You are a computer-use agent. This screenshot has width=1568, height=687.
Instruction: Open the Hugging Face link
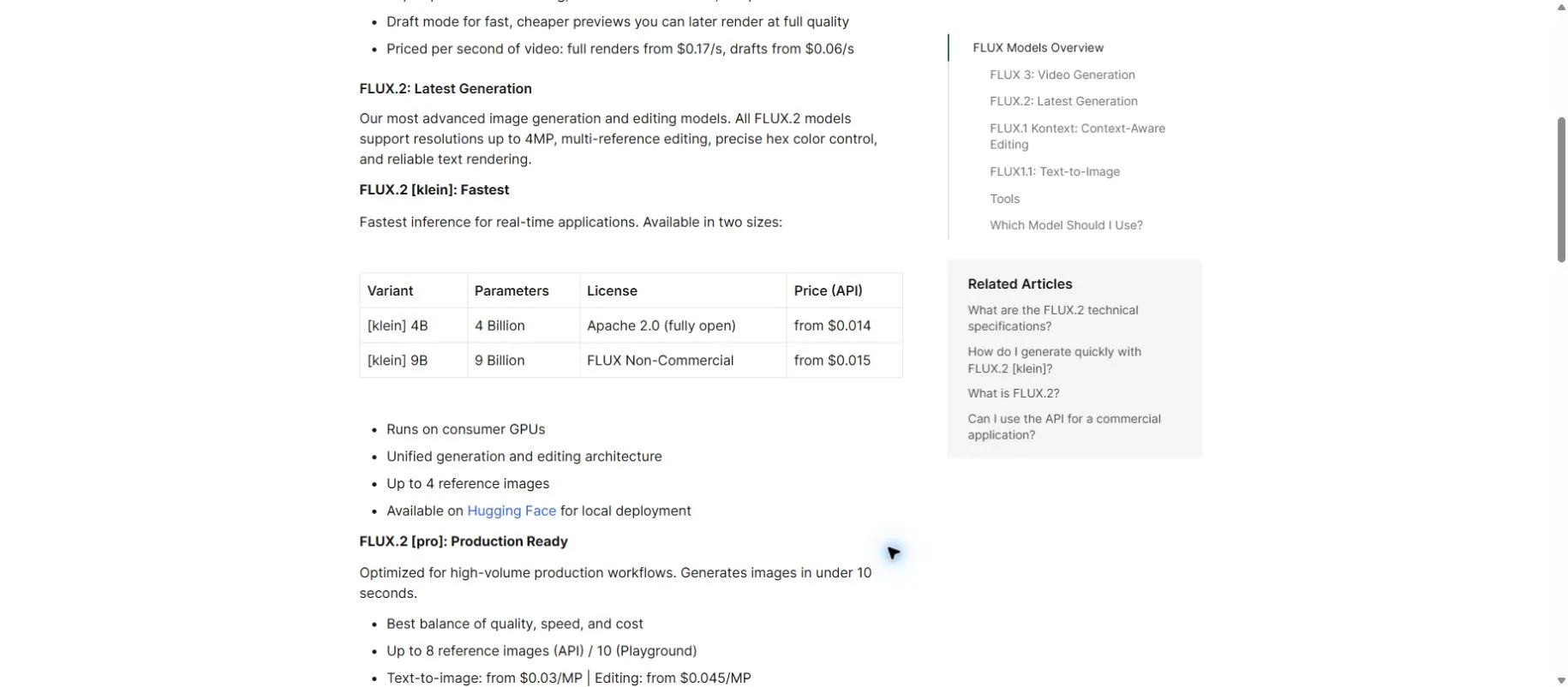tap(512, 511)
